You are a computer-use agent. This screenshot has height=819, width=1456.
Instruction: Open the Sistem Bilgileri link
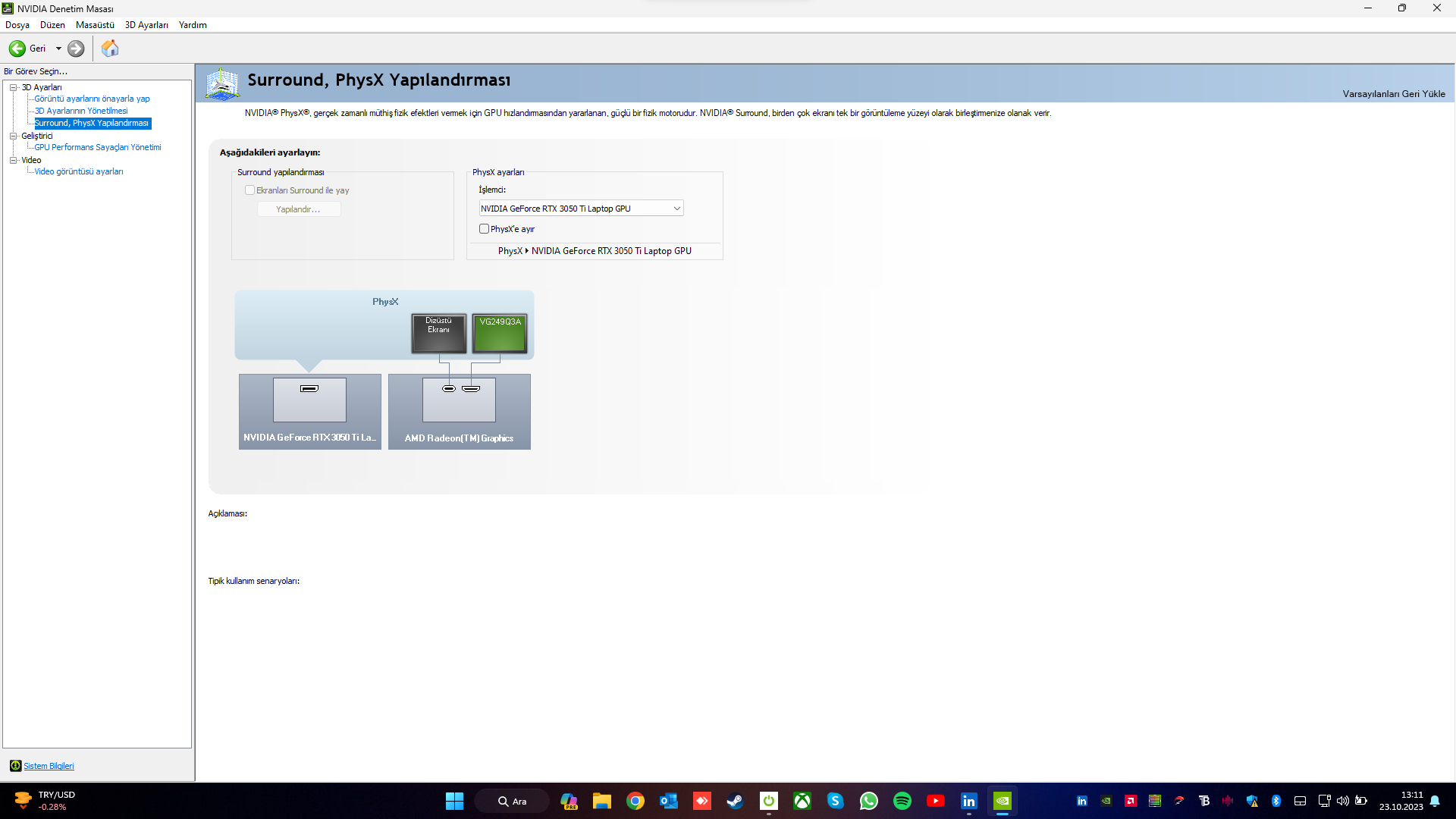point(49,766)
